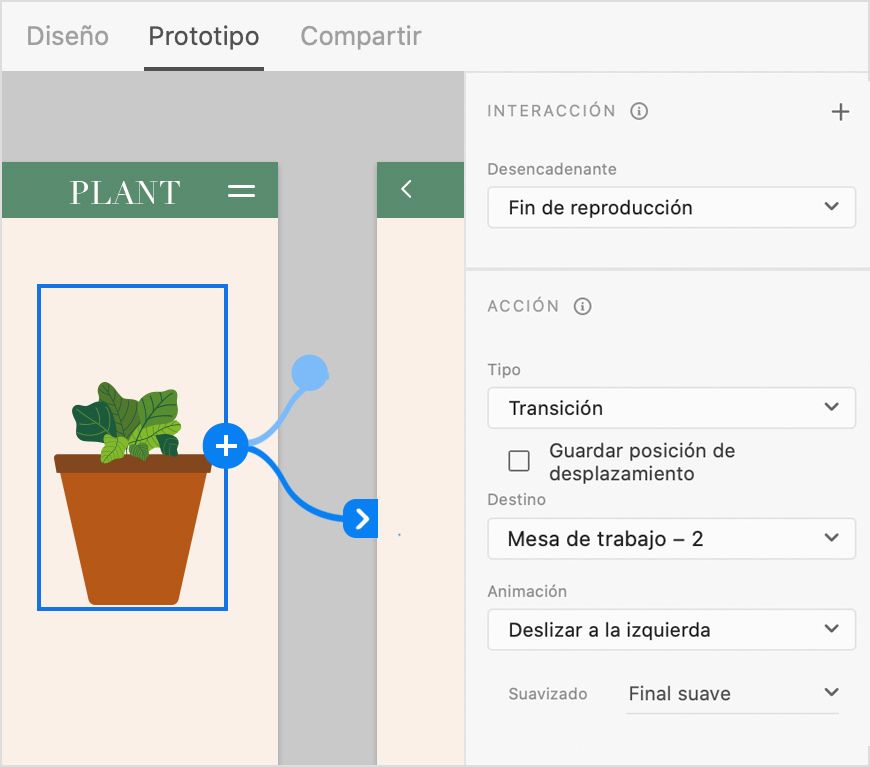
Task: Click the Acción info icon
Action: pos(582,307)
